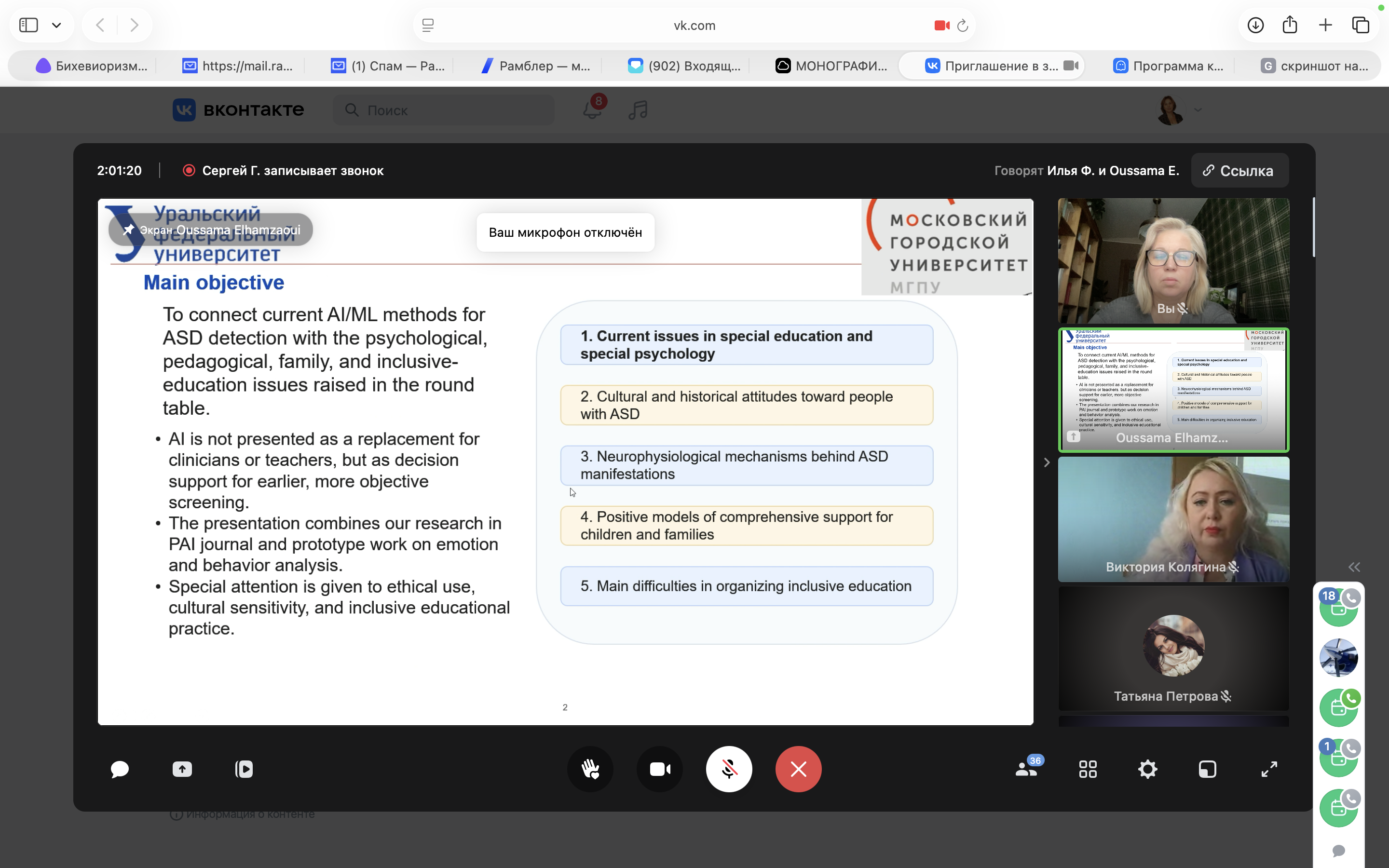1389x868 pixels.
Task: Click the screen share upload icon
Action: click(182, 769)
